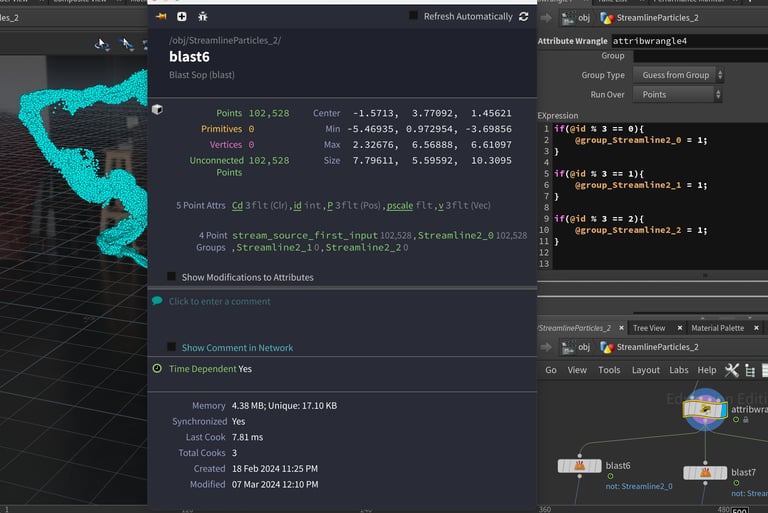
Task: Click the forward arrow in parameter pane
Action: point(546,18)
